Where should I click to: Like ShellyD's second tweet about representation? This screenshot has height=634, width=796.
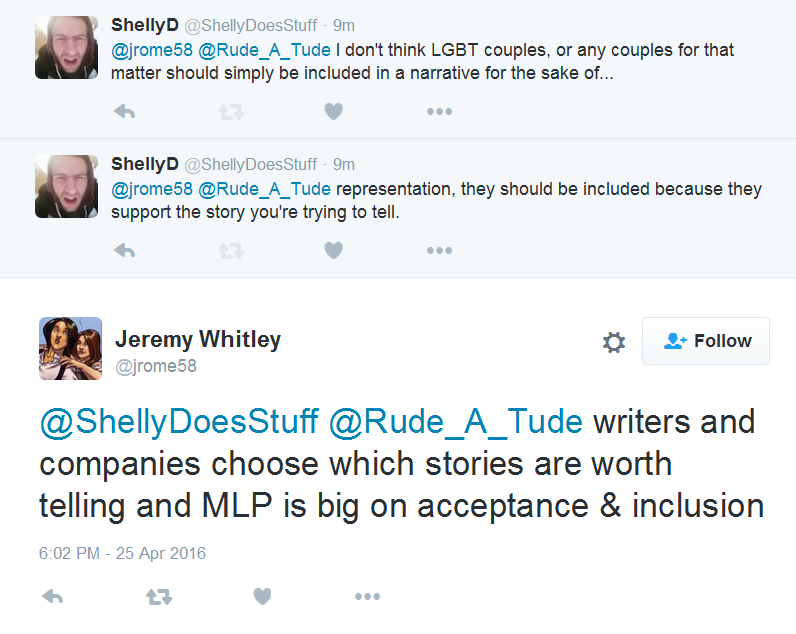pos(334,250)
